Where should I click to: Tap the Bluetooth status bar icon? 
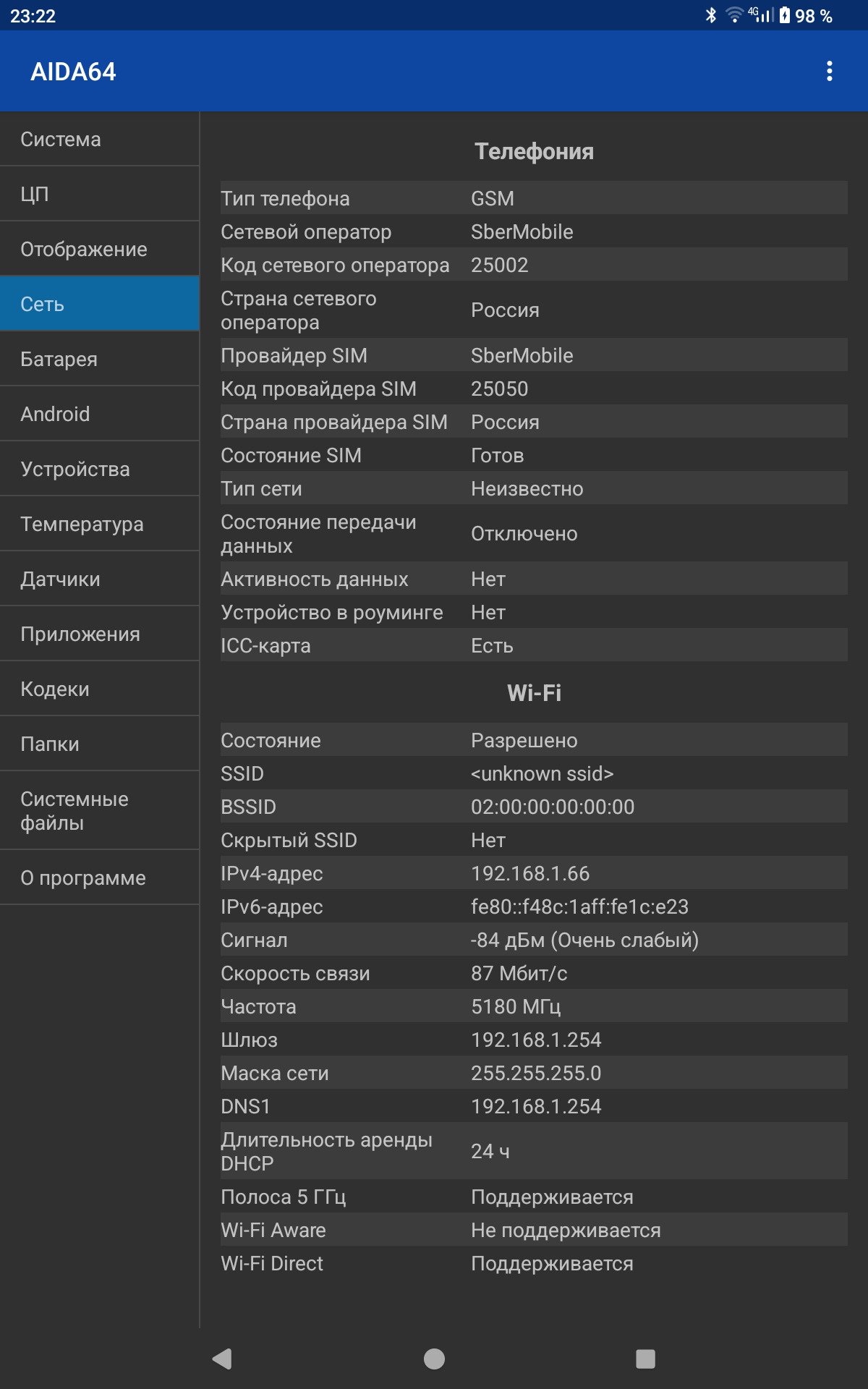click(711, 15)
